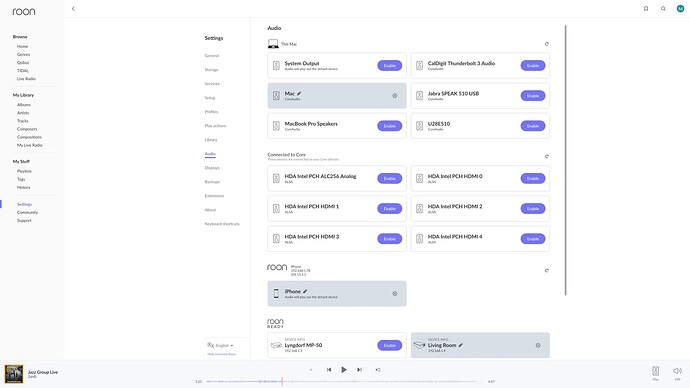
Task: Enable HDA Intel PCH ALC256 Analog
Action: 389,178
